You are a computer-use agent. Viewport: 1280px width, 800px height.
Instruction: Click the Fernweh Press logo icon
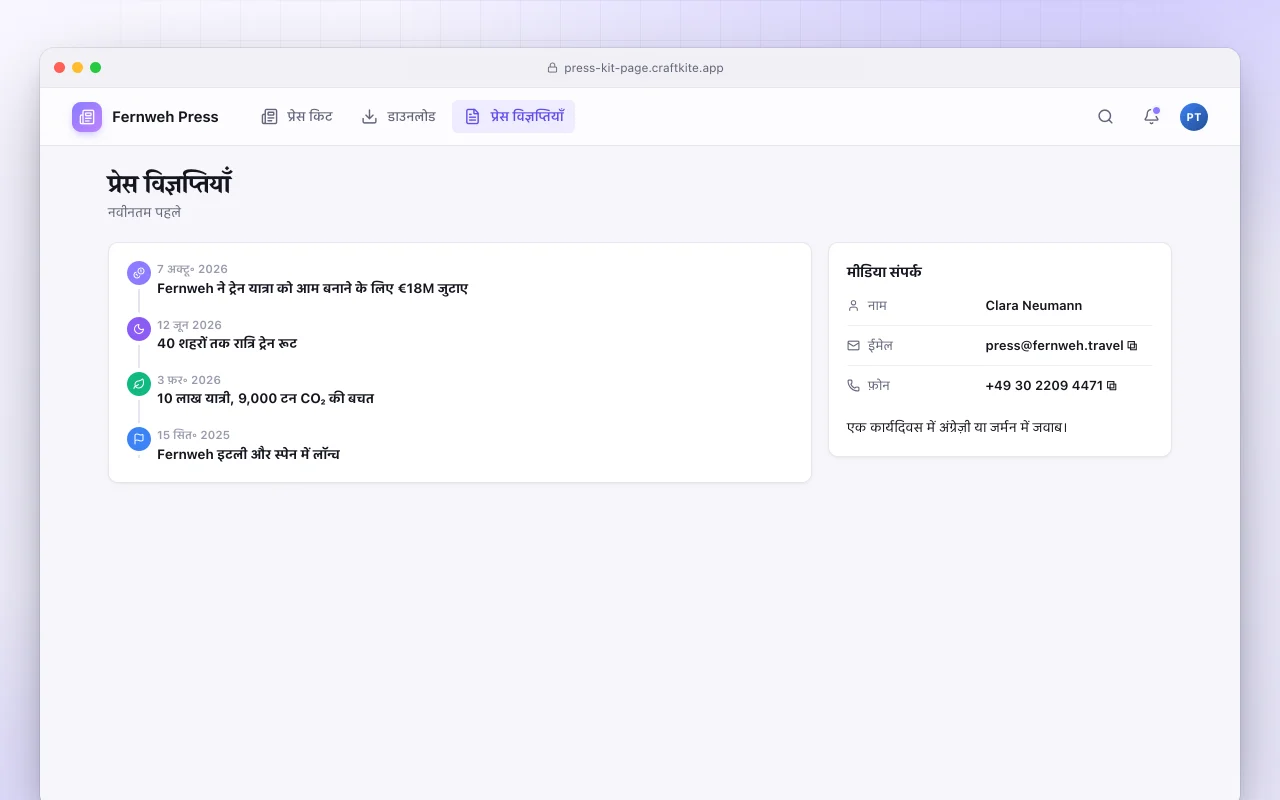click(x=87, y=117)
